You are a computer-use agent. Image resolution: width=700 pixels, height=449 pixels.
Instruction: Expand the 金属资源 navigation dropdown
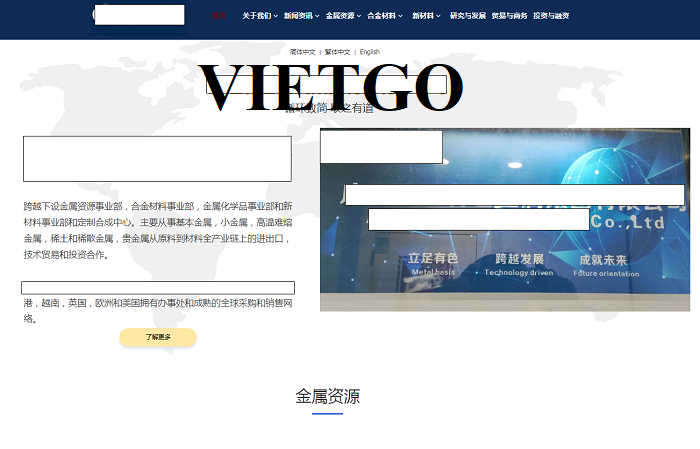pos(343,16)
